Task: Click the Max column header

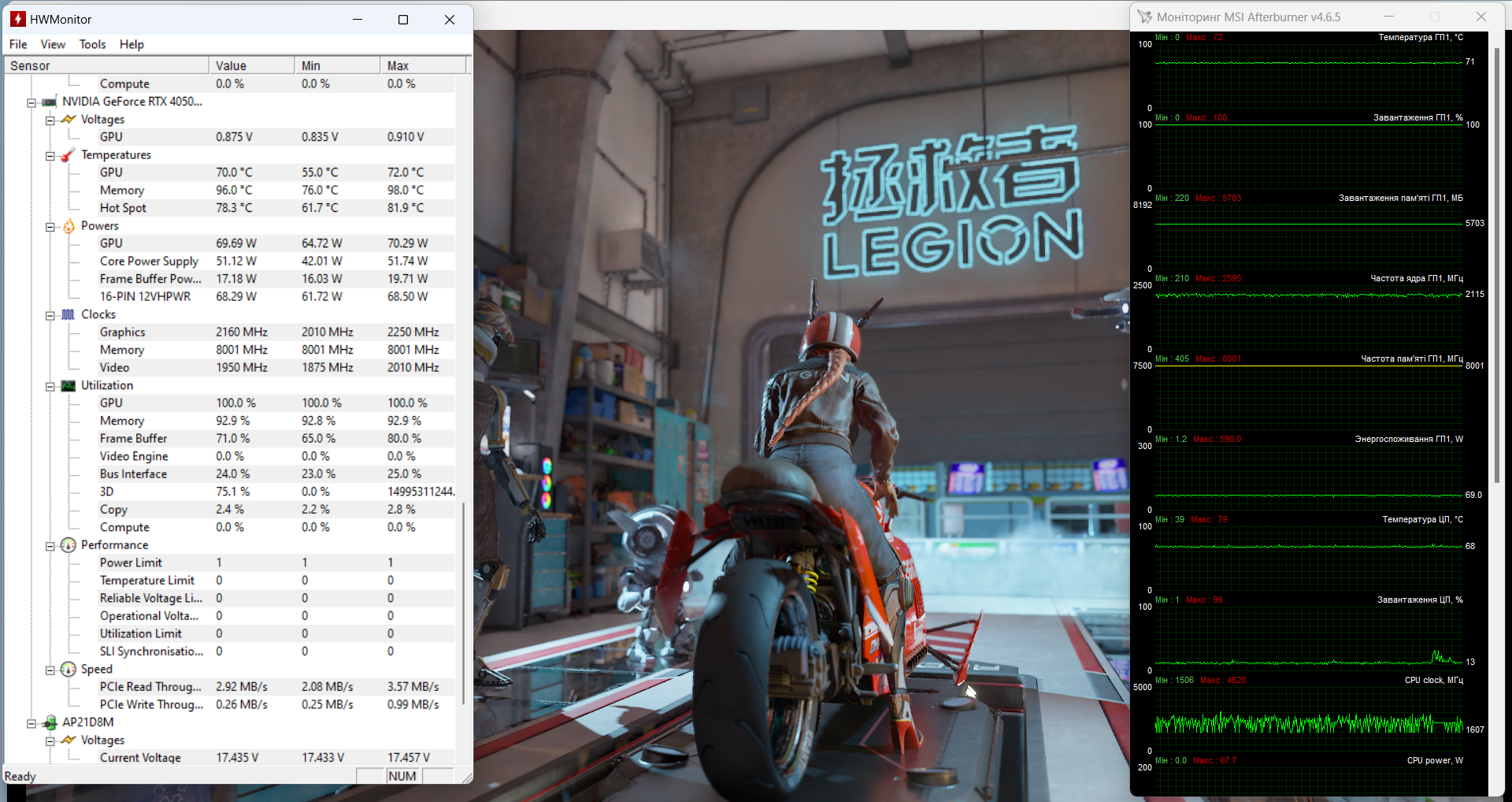Action: coord(423,65)
